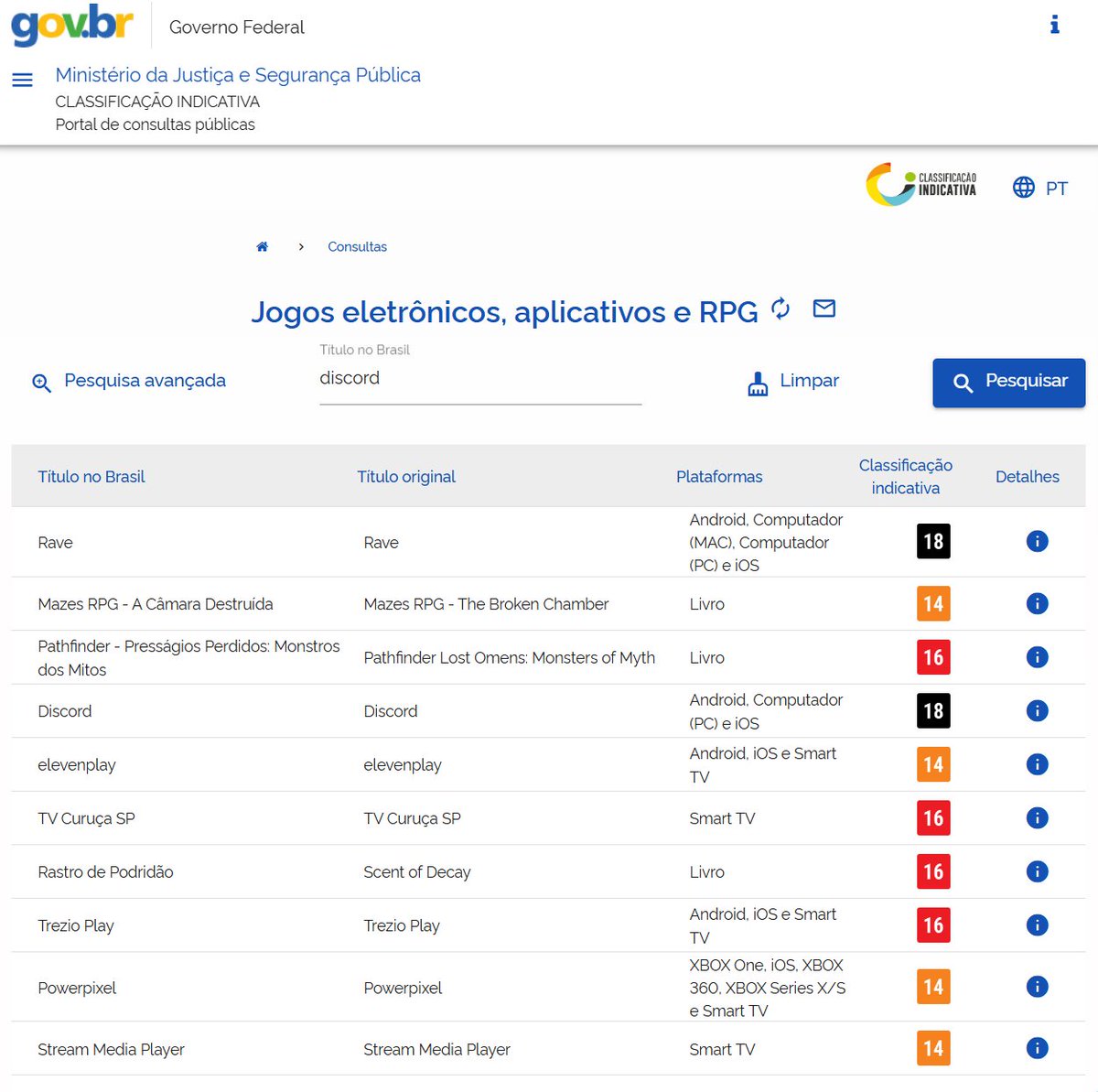Open details icon for Pathfinder row
Screen dimensions: 1098x1092
coord(1037,657)
